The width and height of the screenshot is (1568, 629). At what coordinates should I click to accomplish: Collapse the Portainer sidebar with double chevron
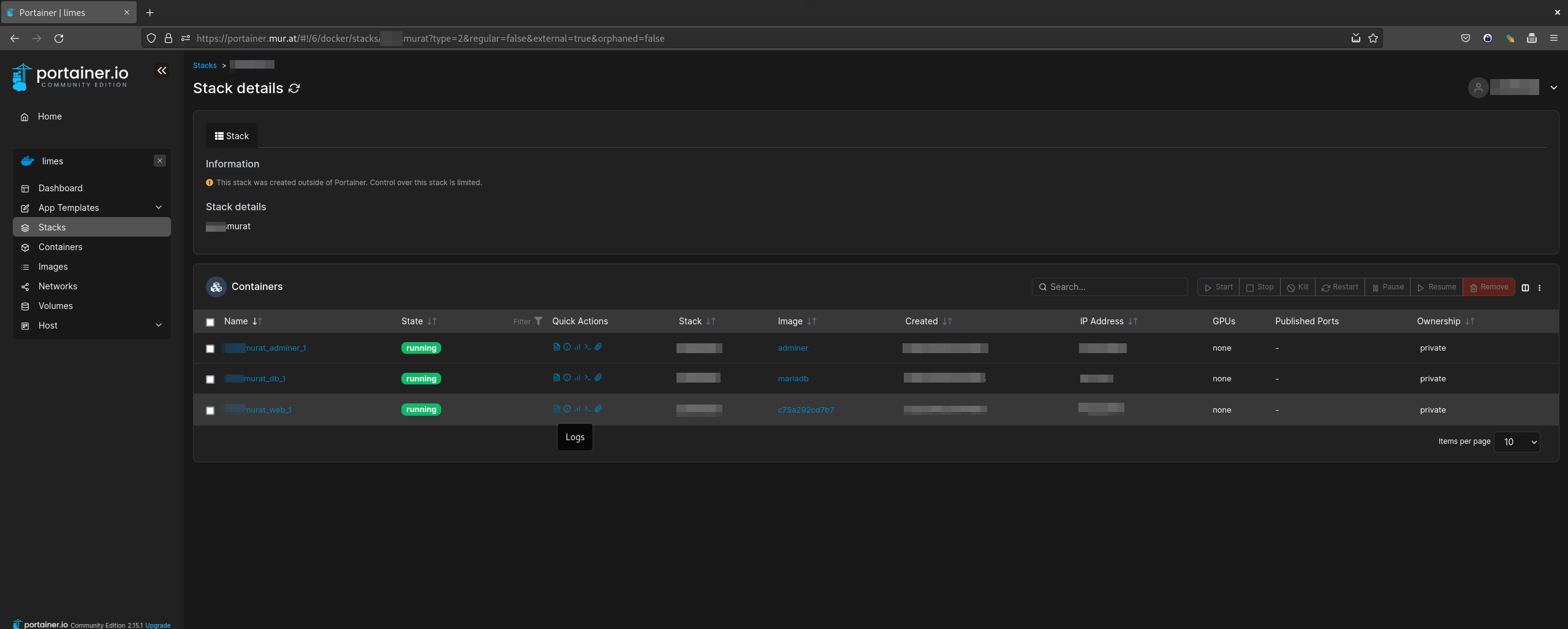pos(162,71)
